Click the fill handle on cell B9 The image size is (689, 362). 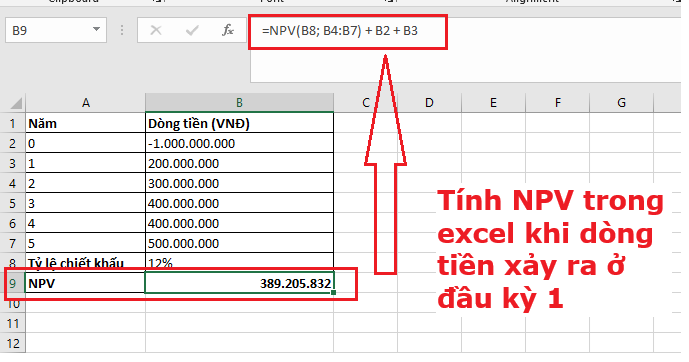coord(334,293)
